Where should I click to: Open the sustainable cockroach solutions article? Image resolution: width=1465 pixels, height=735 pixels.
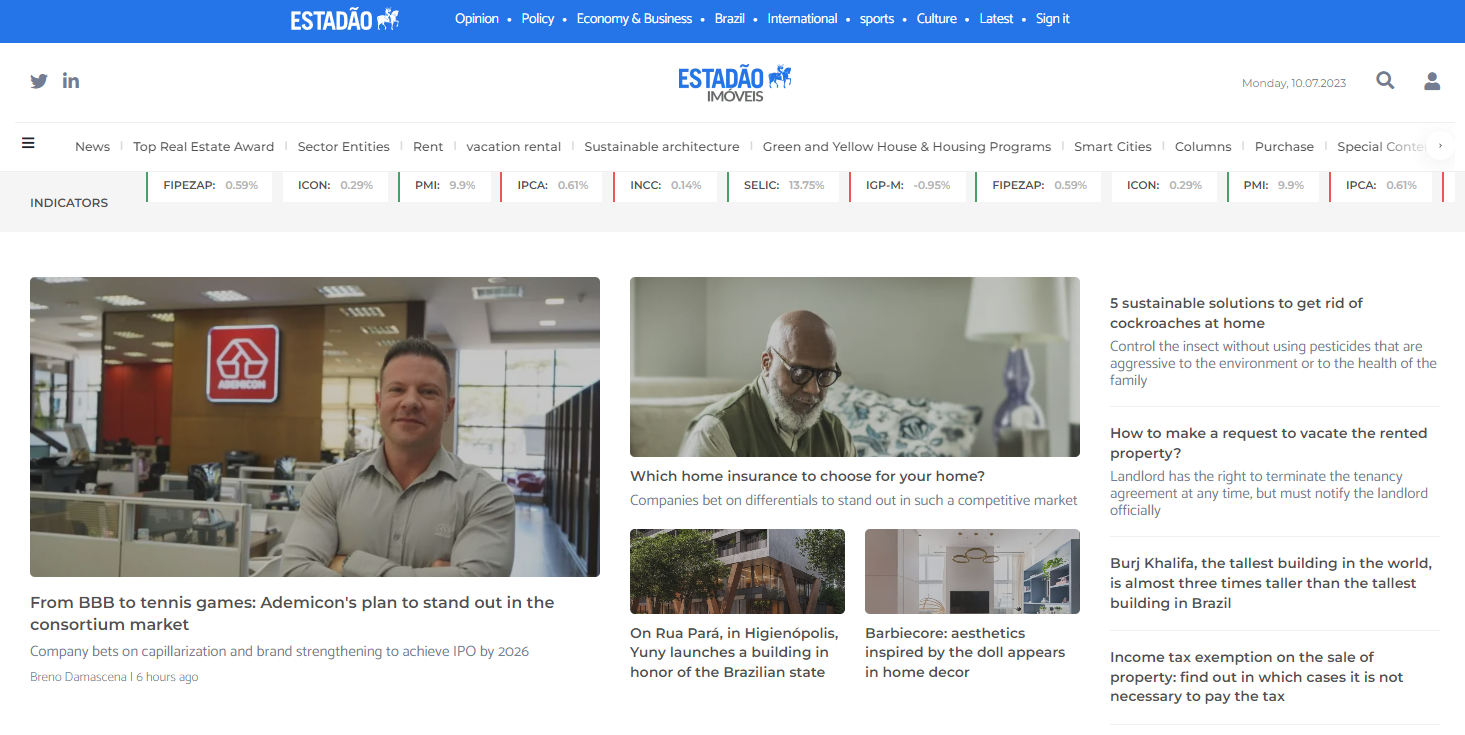coord(1236,313)
